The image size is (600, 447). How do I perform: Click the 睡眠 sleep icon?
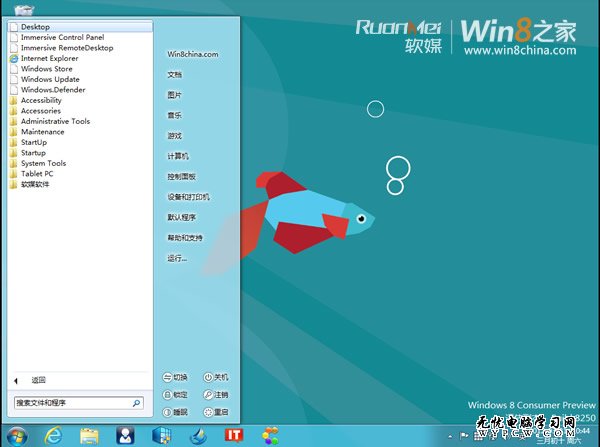[x=167, y=412]
